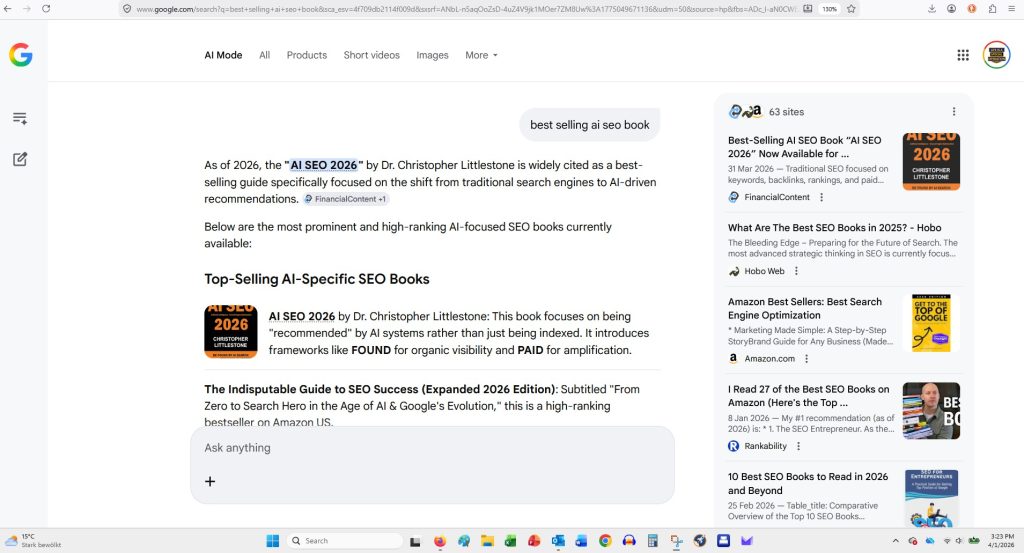Click the Google logo
The height and width of the screenshot is (553, 1024).
20,55
